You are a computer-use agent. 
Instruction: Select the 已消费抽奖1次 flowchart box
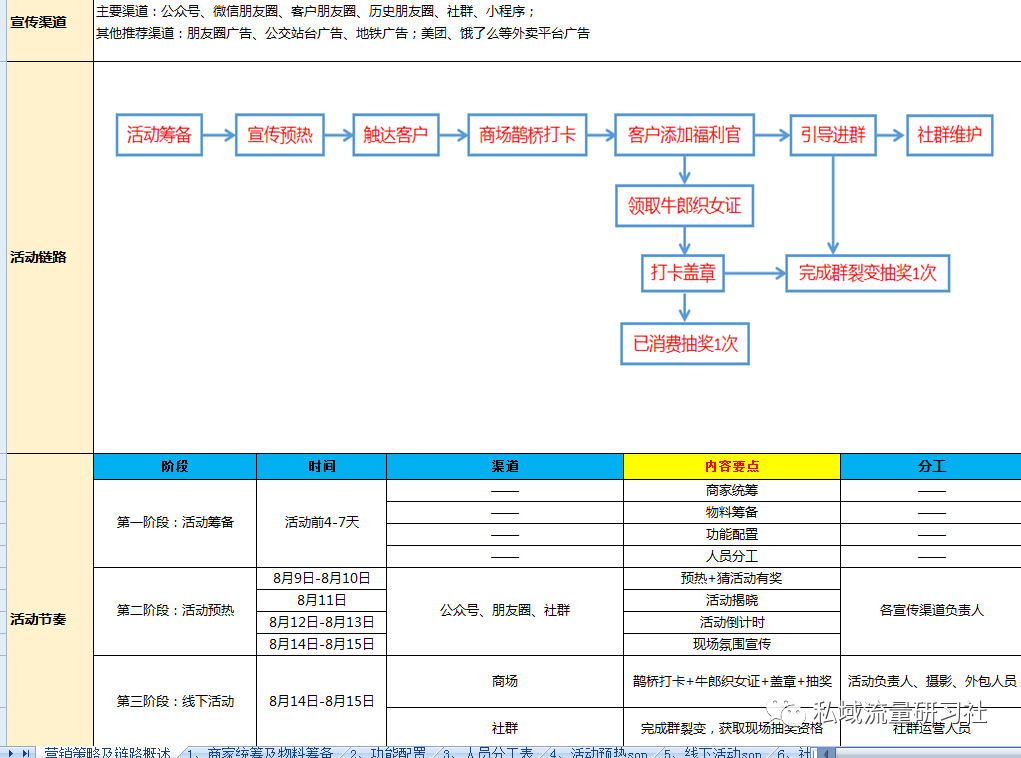(x=685, y=344)
